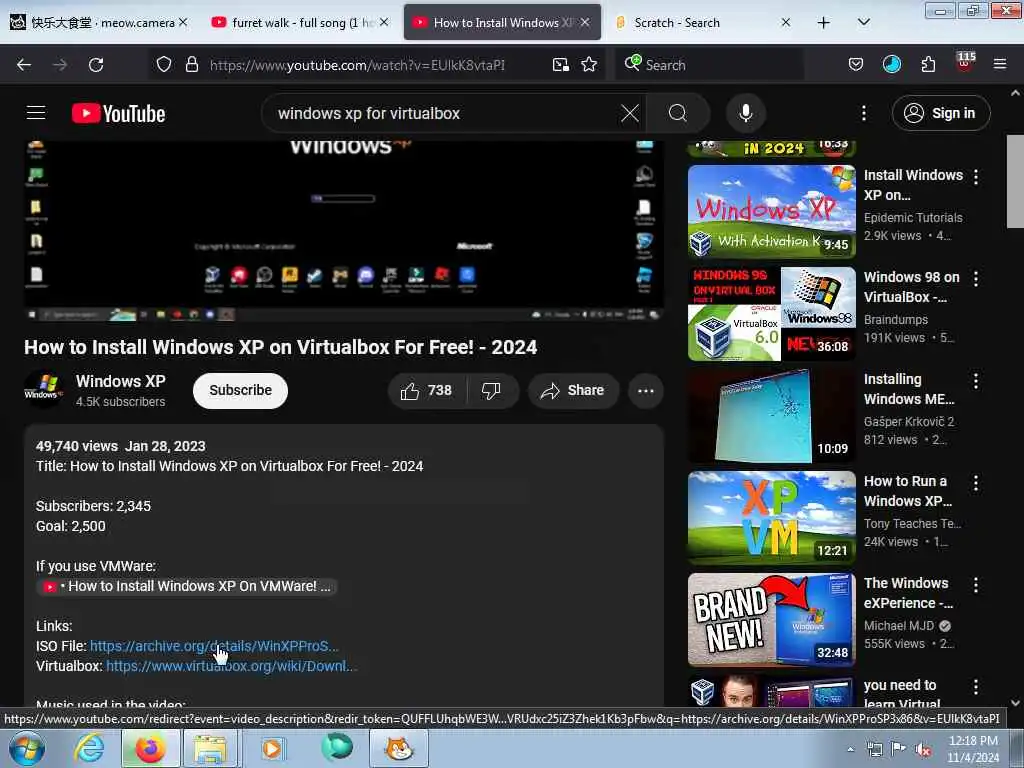Dislike the video with the thumbs-down icon
This screenshot has width=1024, height=768.
tap(492, 391)
